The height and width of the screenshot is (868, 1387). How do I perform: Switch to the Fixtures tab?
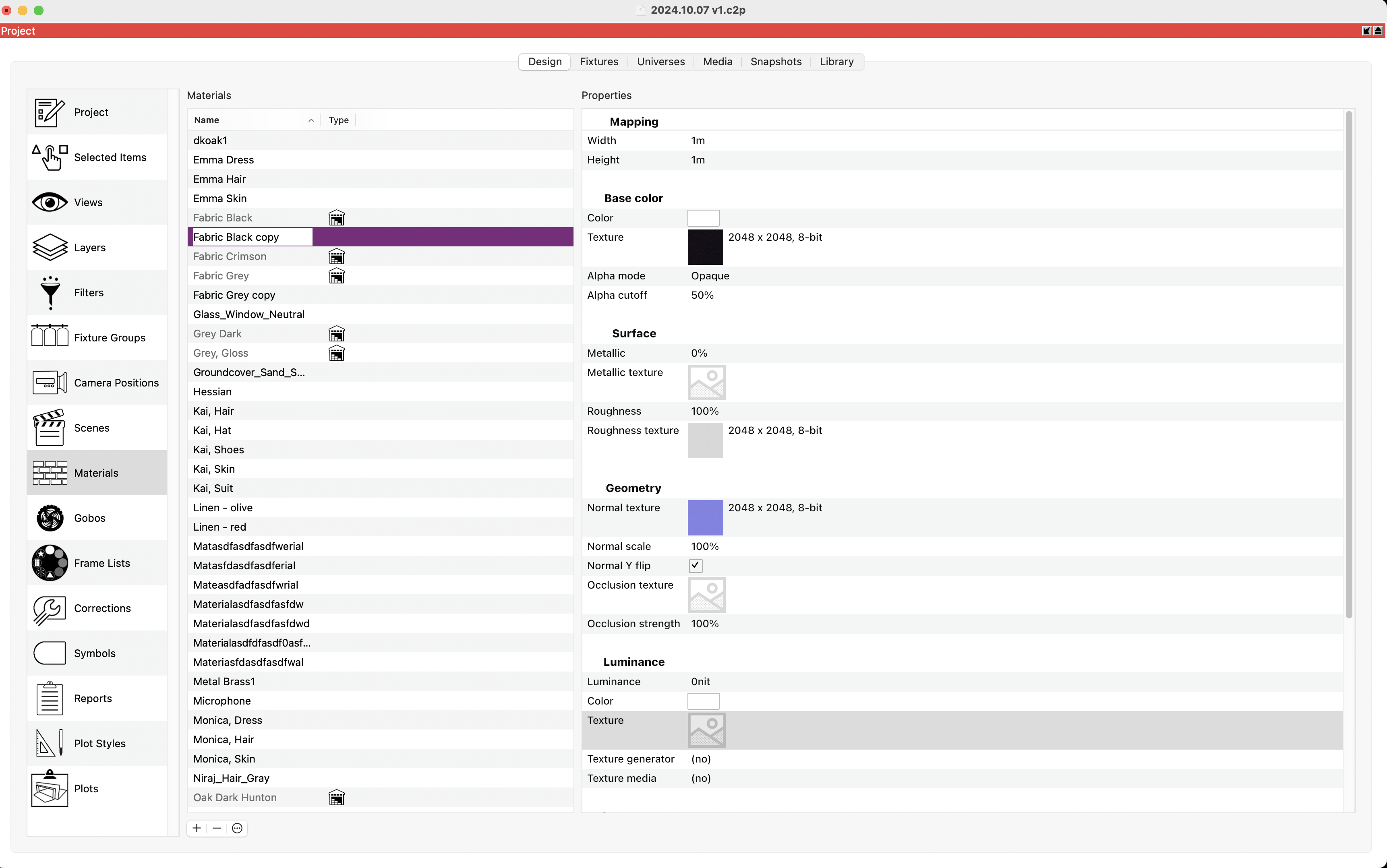coord(599,62)
